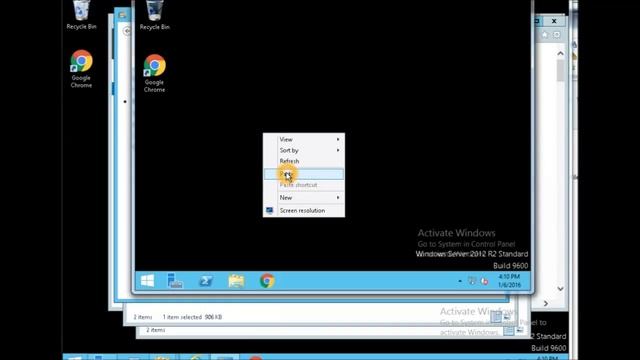The image size is (640, 360).
Task: Click the home icon in the background window
Action: pyautogui.click(x=545, y=35)
